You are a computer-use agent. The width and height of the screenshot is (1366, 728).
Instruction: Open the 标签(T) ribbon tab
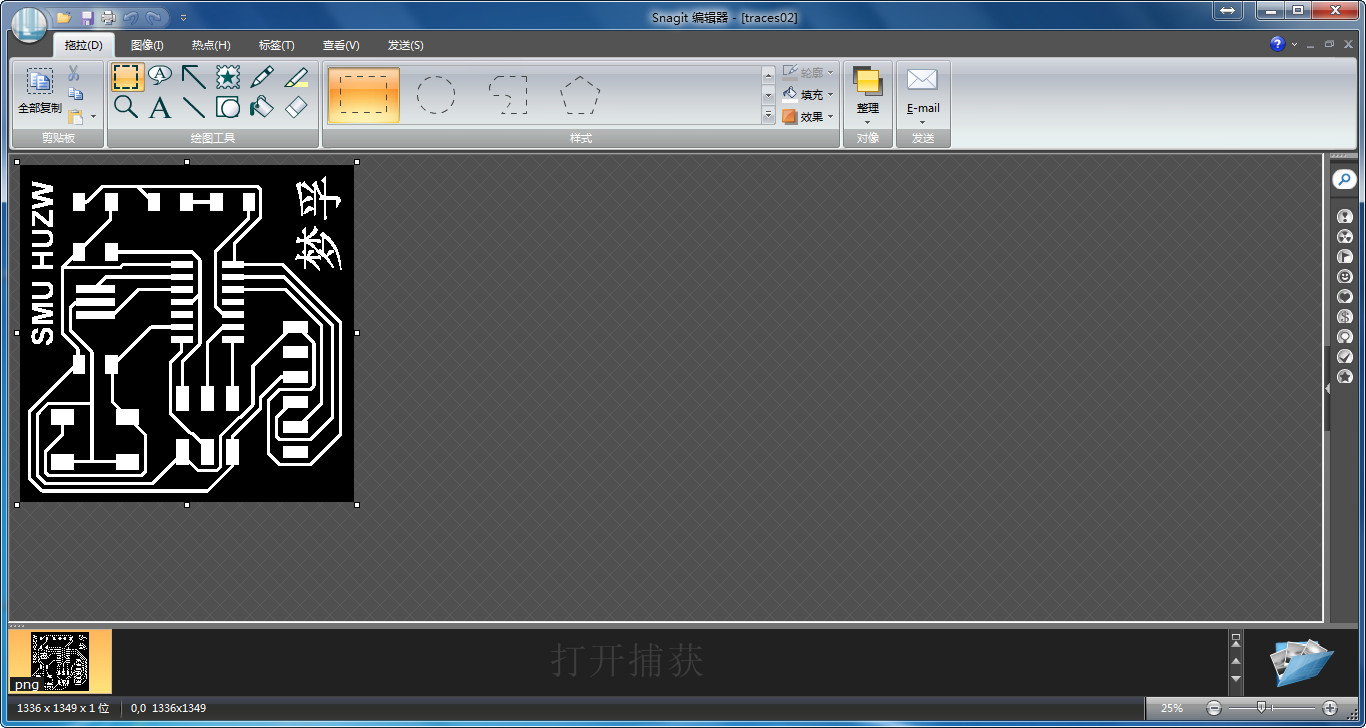pyautogui.click(x=276, y=45)
